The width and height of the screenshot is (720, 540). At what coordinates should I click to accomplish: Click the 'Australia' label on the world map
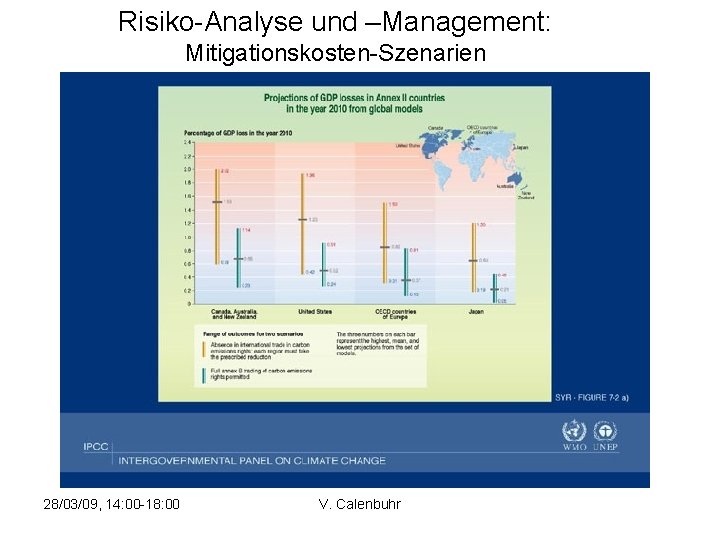[505, 186]
